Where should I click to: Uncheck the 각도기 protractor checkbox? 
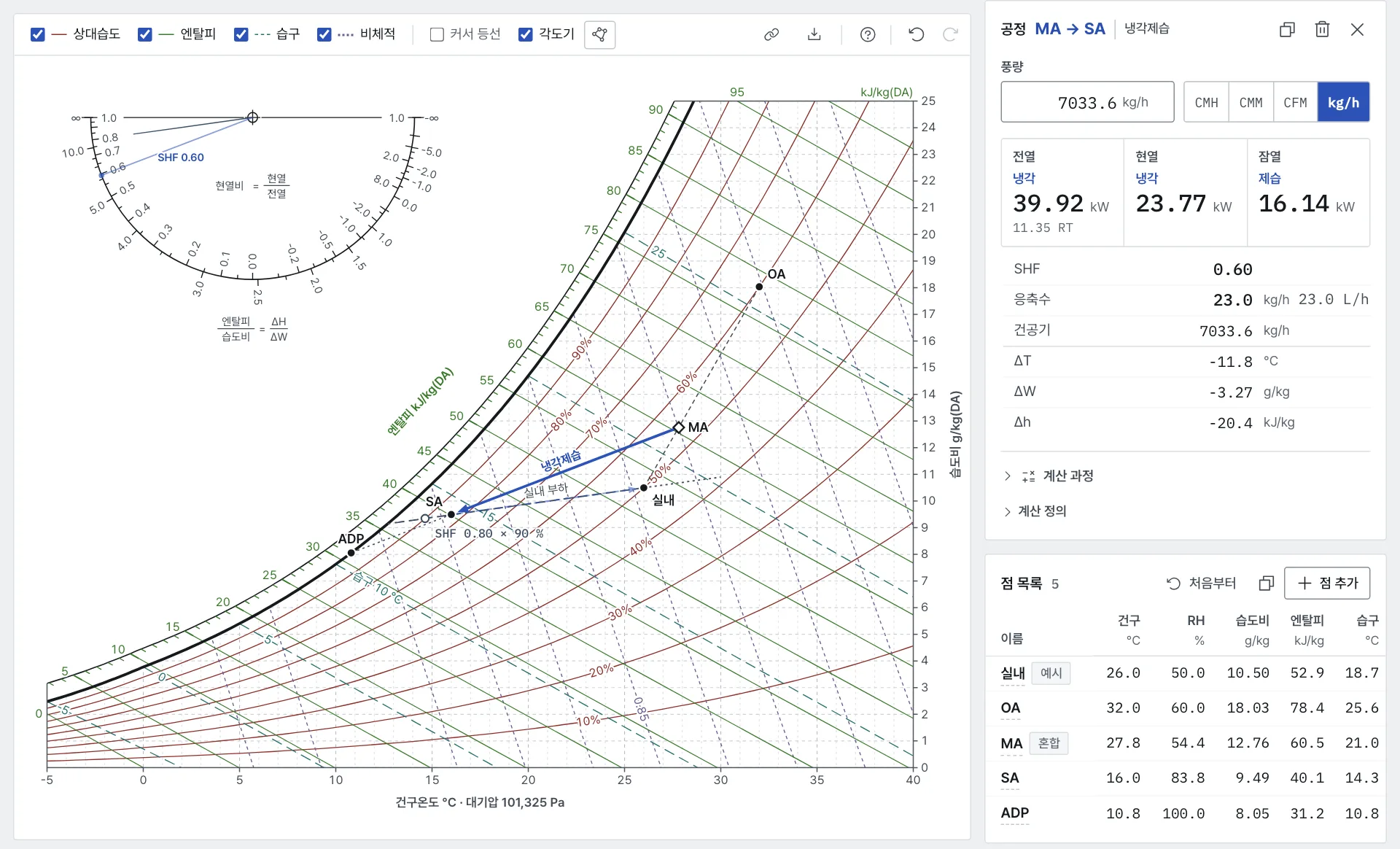(x=525, y=34)
